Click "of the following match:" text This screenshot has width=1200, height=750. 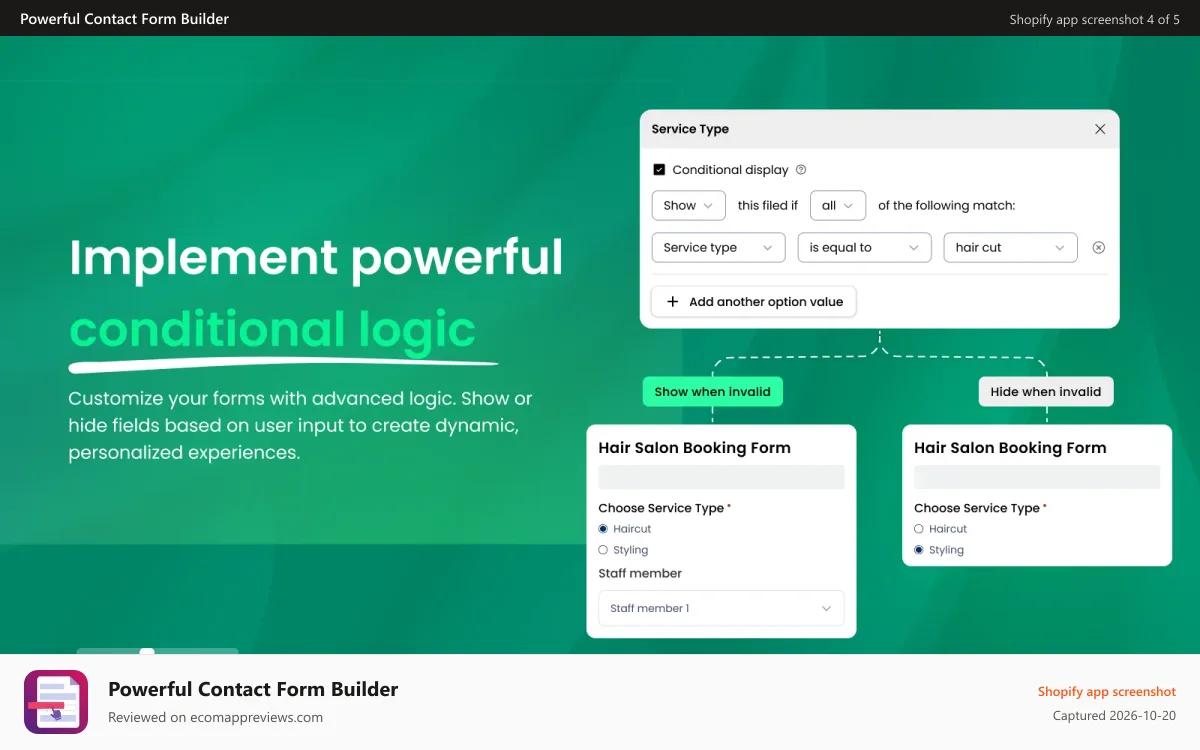(947, 205)
